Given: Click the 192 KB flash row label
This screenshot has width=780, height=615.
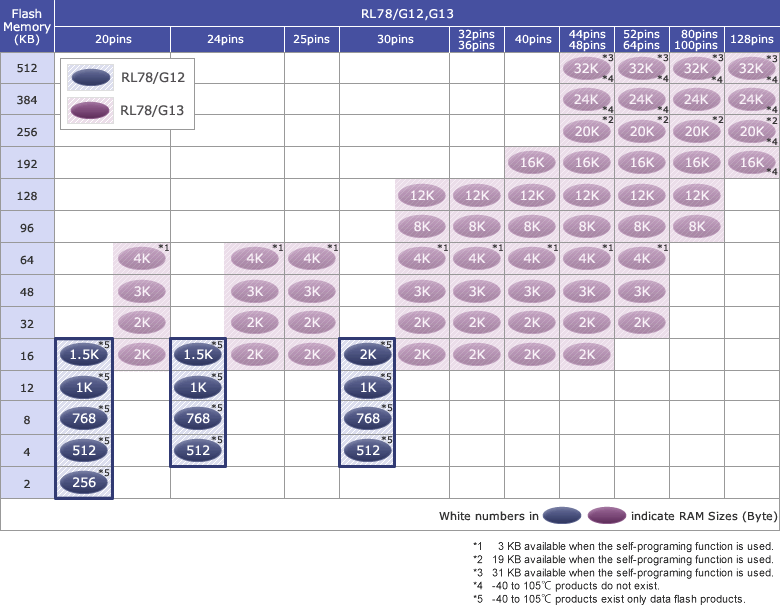Looking at the screenshot, I should 27,164.
